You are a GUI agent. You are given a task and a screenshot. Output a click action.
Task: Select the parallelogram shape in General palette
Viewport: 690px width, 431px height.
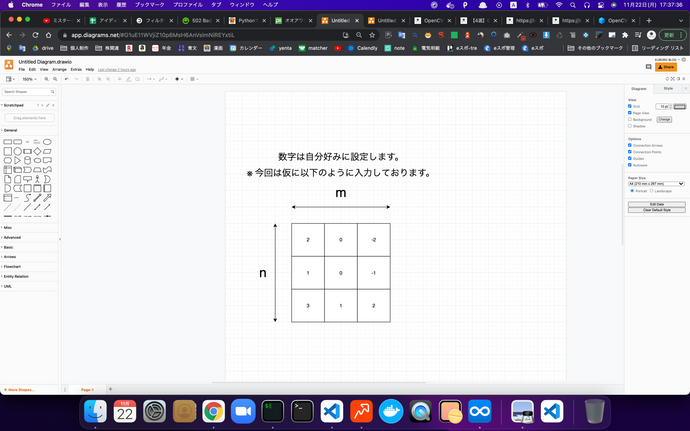[47, 151]
